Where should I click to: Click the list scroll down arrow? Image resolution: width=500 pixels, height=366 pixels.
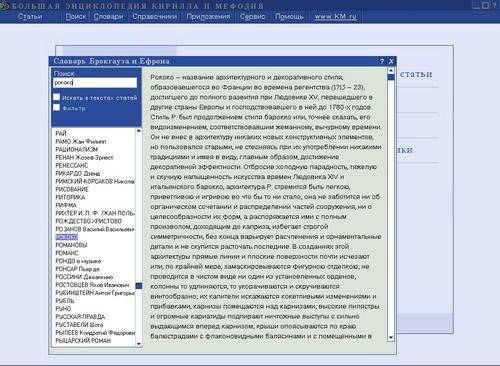tap(139, 344)
